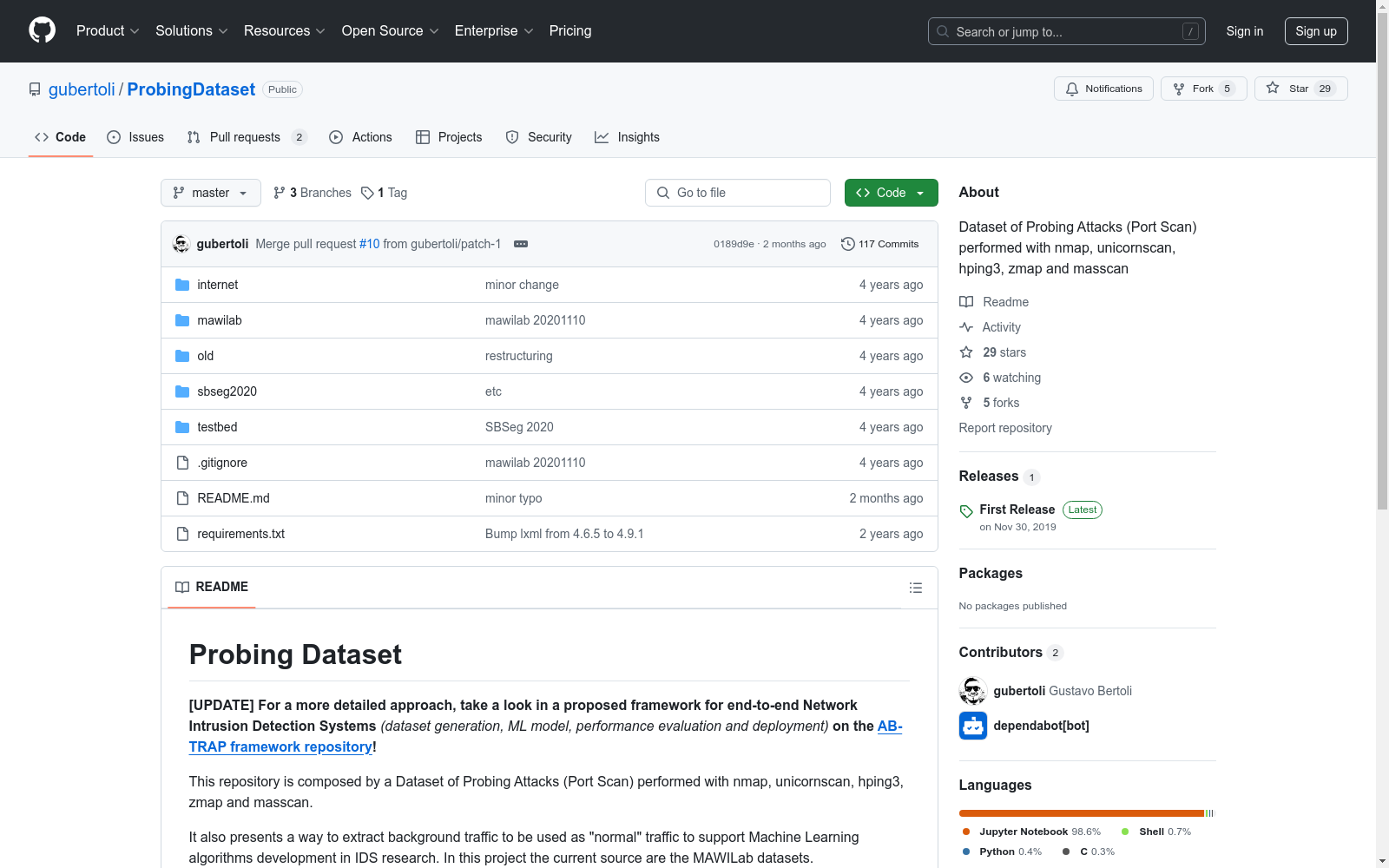Viewport: 1389px width, 868px height.
Task: Click gubertoli avatar in commit header
Action: coord(181,244)
